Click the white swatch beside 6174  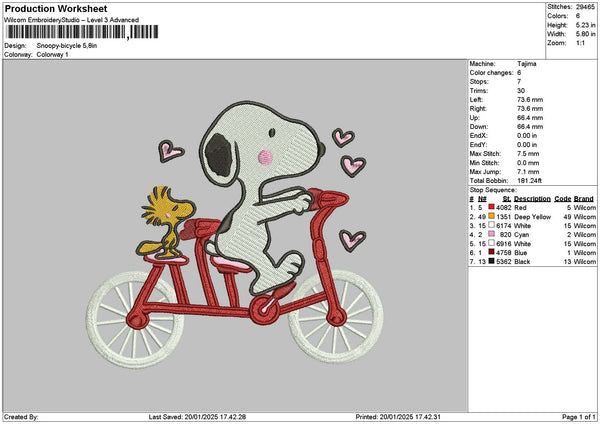491,225
